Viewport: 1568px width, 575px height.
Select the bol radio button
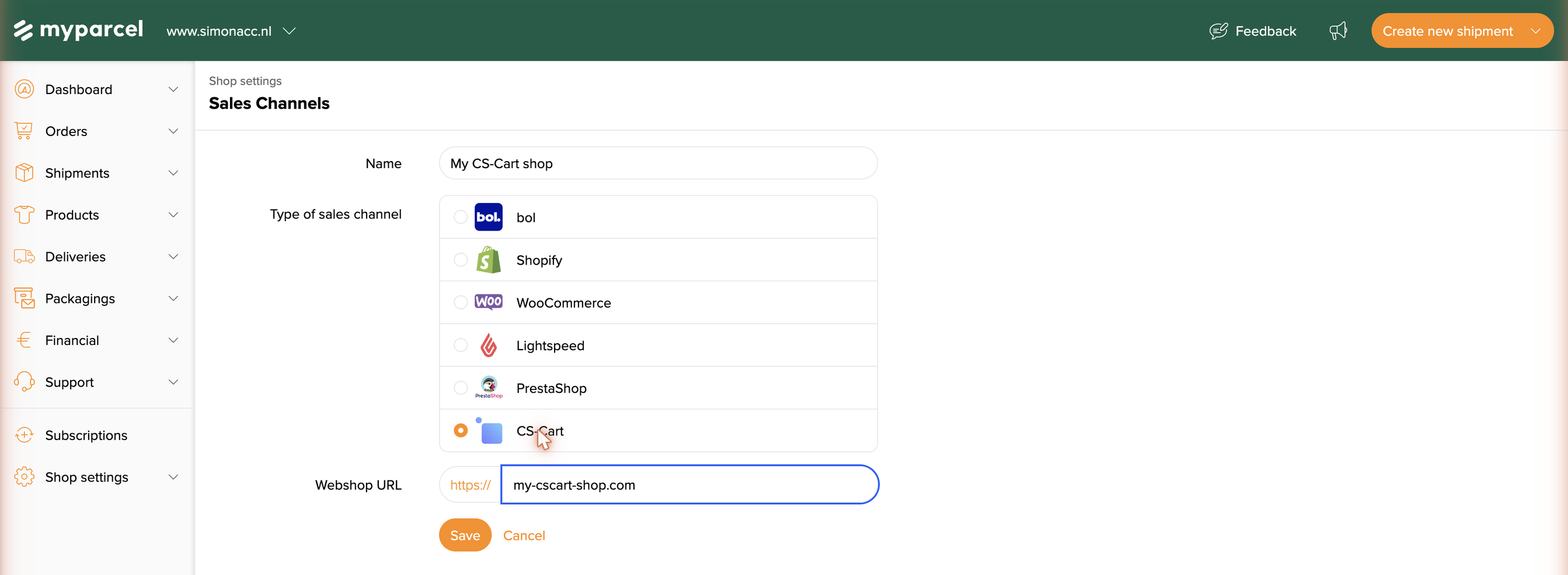[461, 217]
